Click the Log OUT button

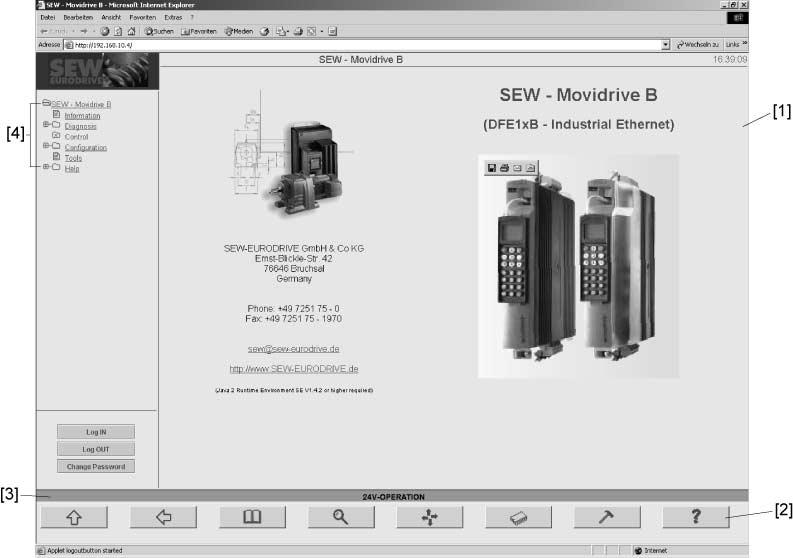(96, 449)
